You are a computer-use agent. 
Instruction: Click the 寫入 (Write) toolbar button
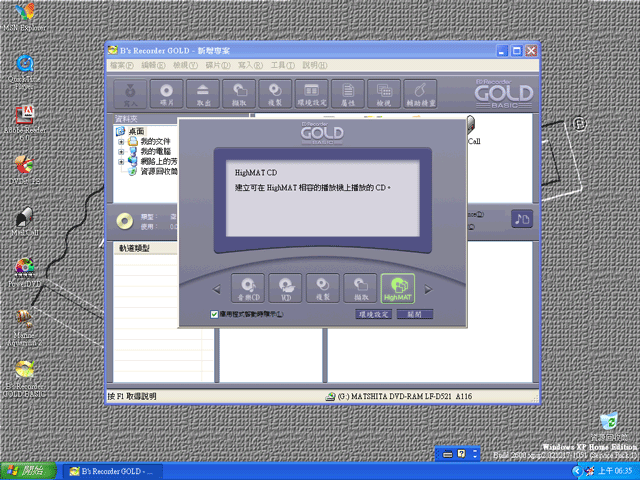coord(130,94)
